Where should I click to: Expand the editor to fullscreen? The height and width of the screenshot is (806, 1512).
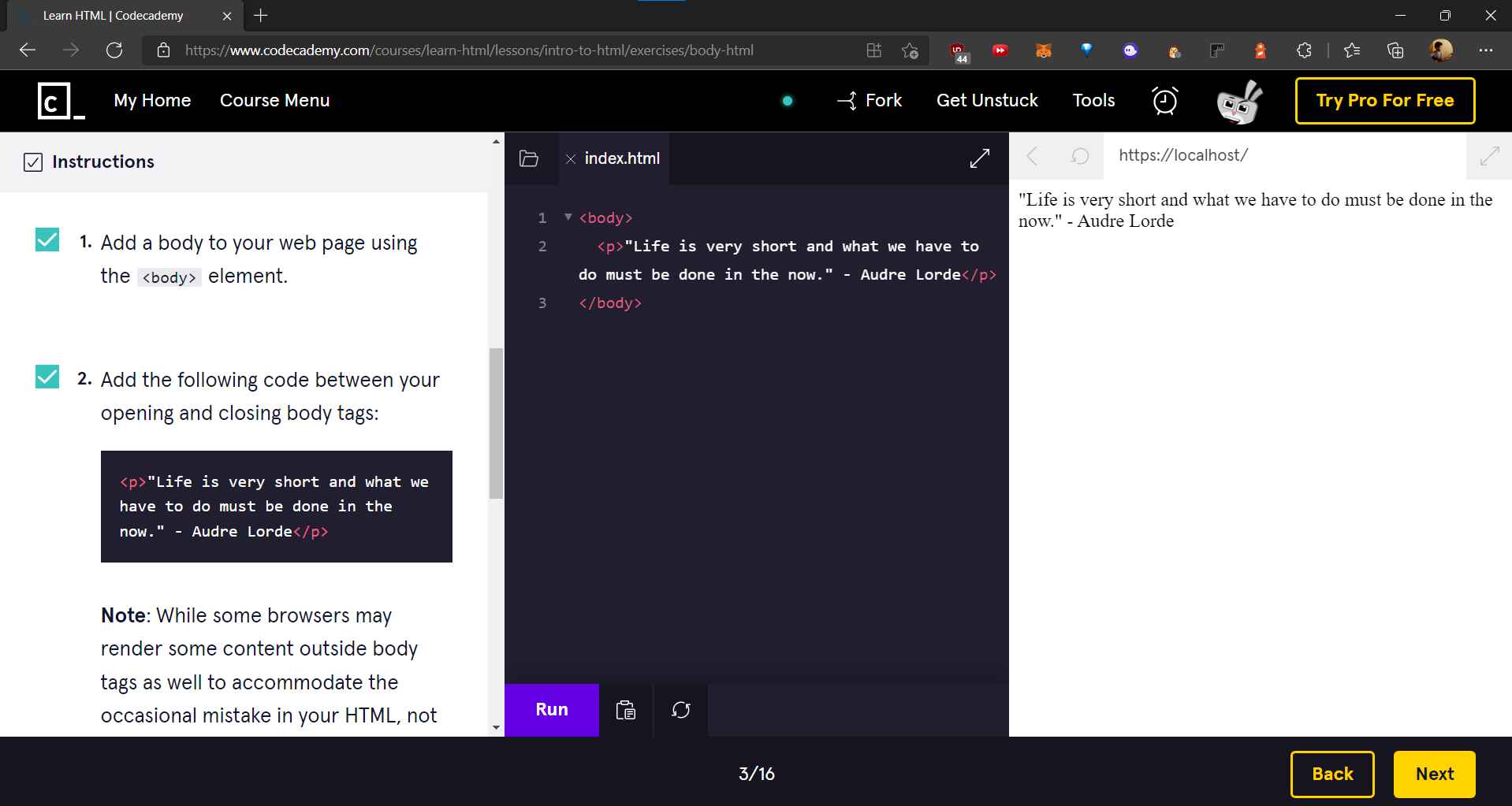pos(979,158)
